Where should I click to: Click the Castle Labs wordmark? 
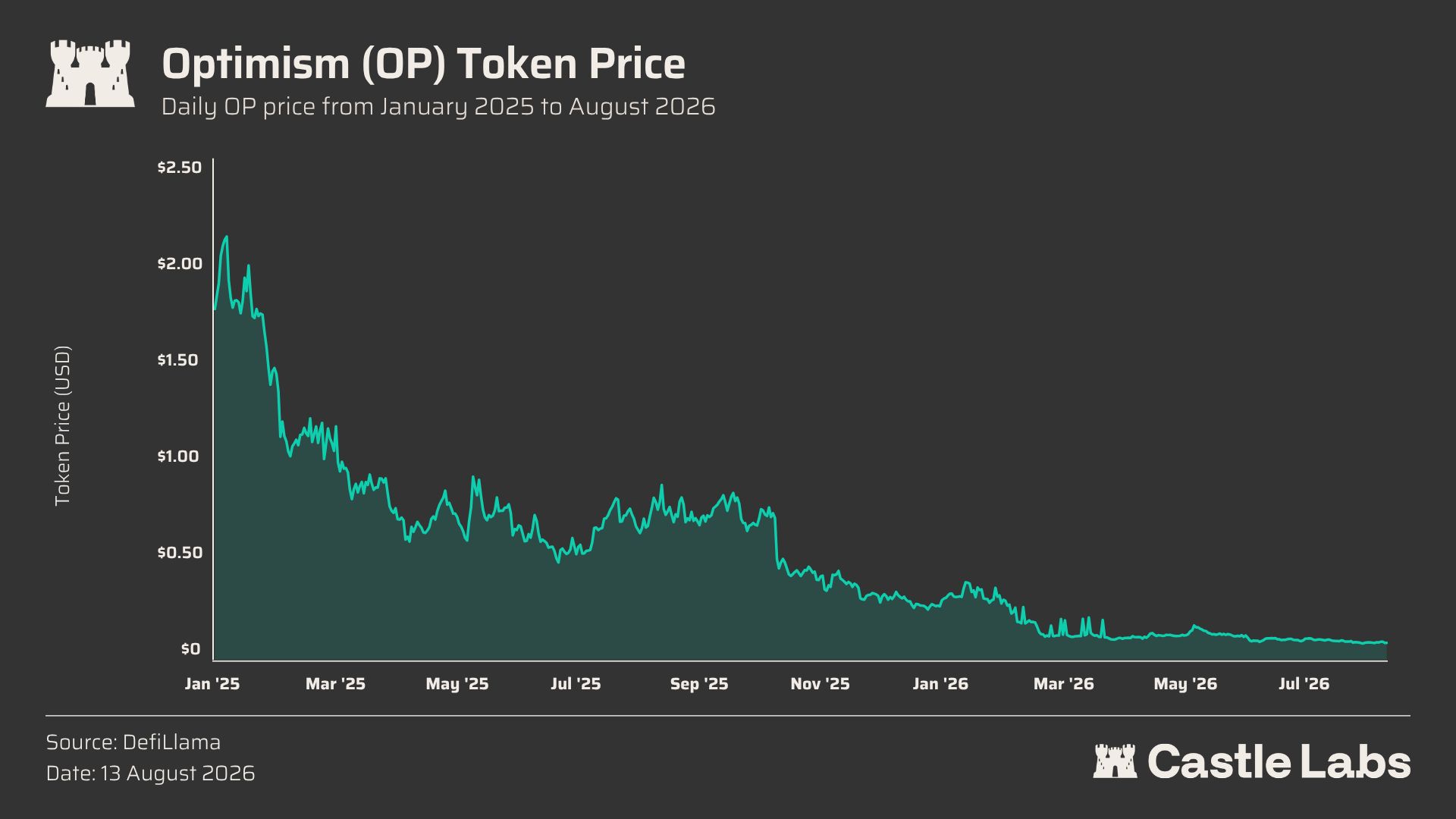pyautogui.click(x=1279, y=761)
